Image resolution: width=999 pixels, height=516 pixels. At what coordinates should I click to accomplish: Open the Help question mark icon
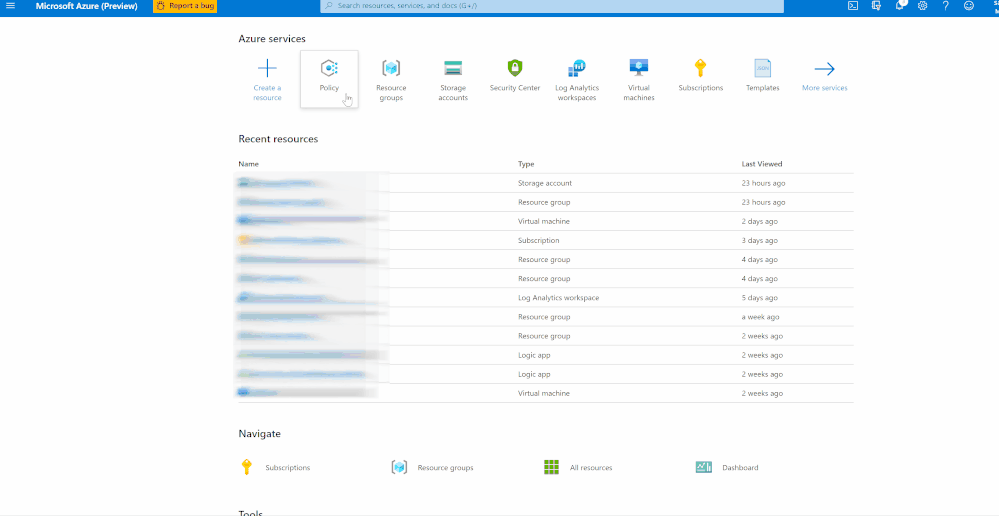click(x=945, y=6)
